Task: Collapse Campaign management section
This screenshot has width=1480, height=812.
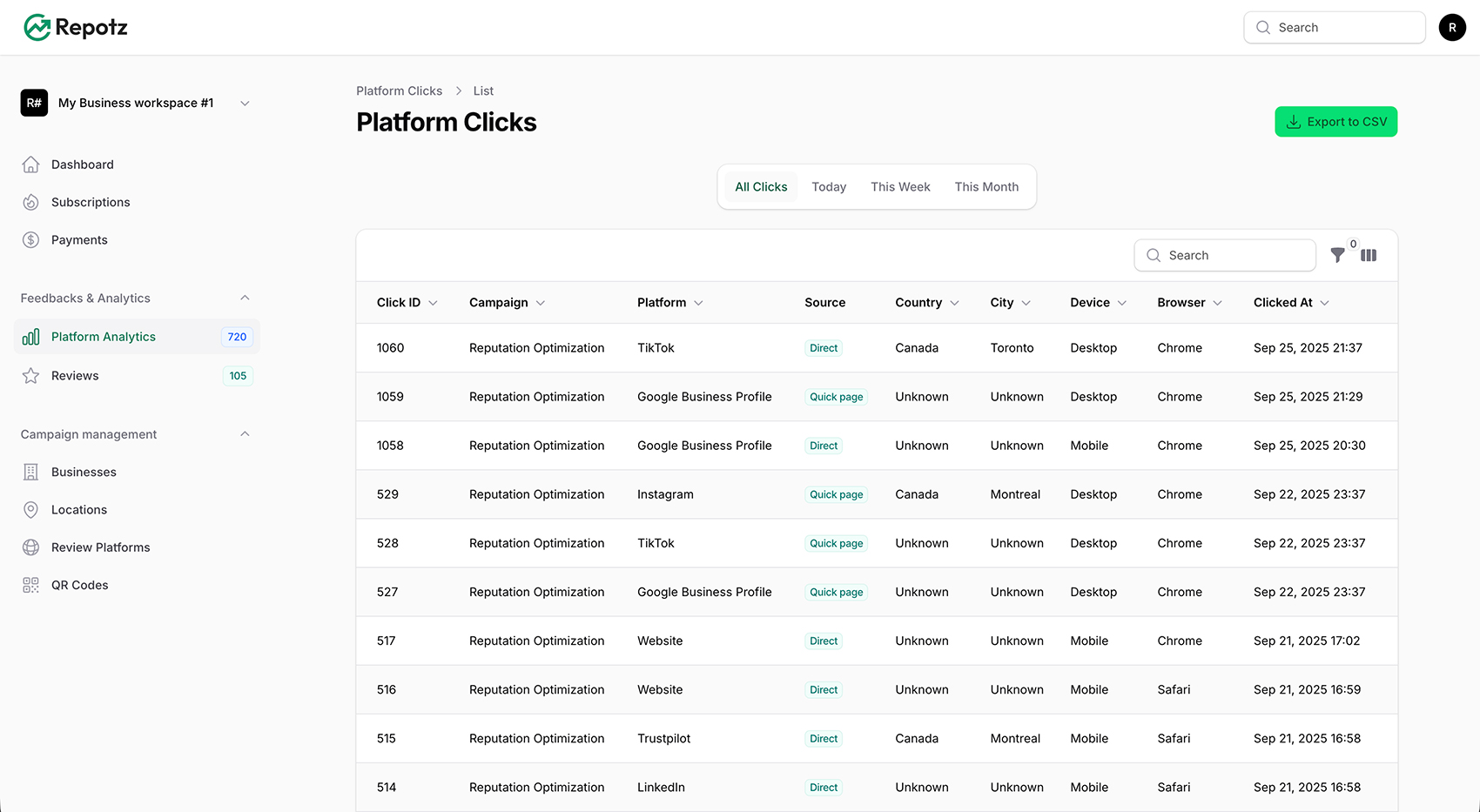Action: pyautogui.click(x=245, y=434)
